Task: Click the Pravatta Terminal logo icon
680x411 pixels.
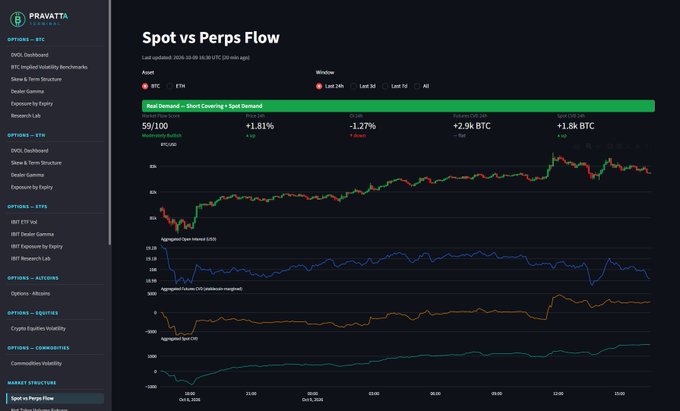Action: (x=18, y=19)
